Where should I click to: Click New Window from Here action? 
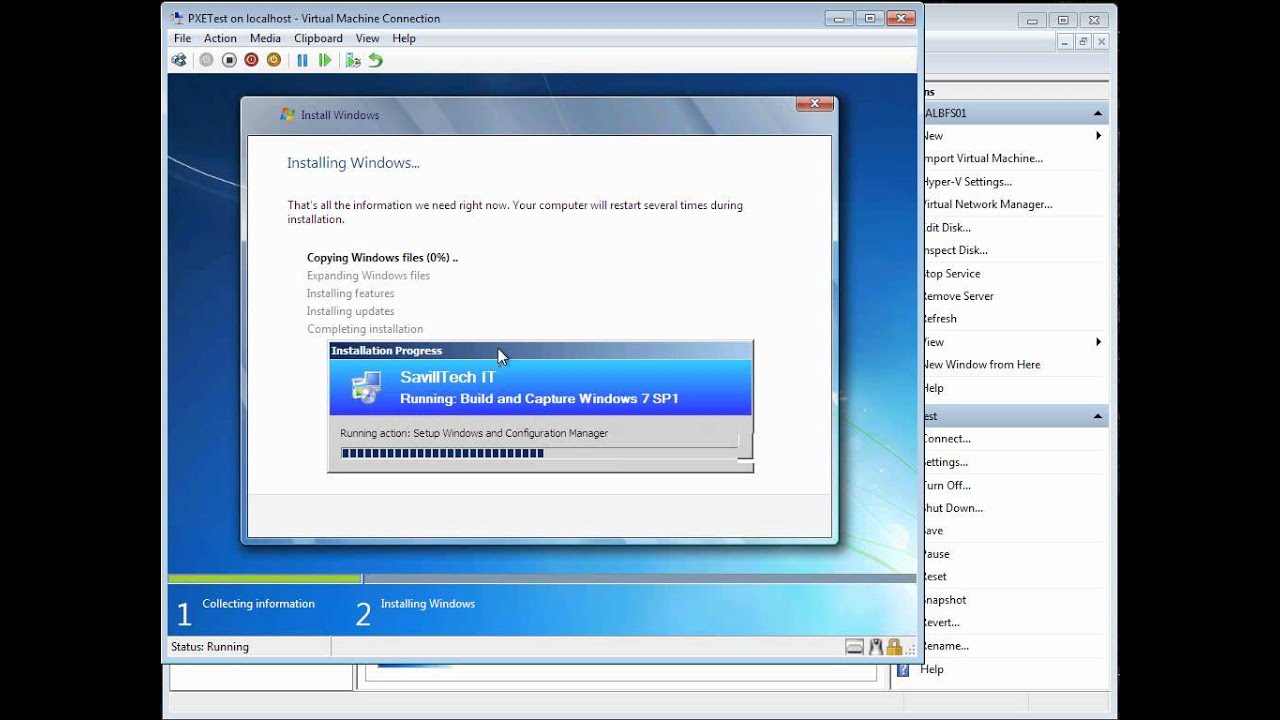[x=982, y=364]
